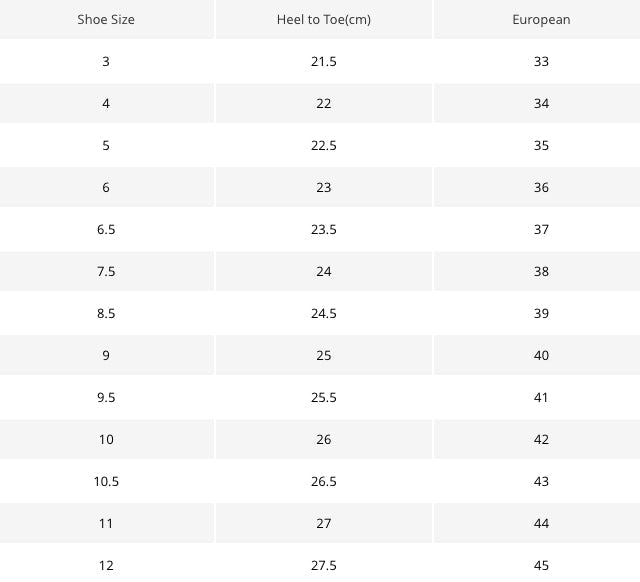Screen dimensions: 640x582
Task: Select shoe size 9 cell
Action: tap(106, 356)
